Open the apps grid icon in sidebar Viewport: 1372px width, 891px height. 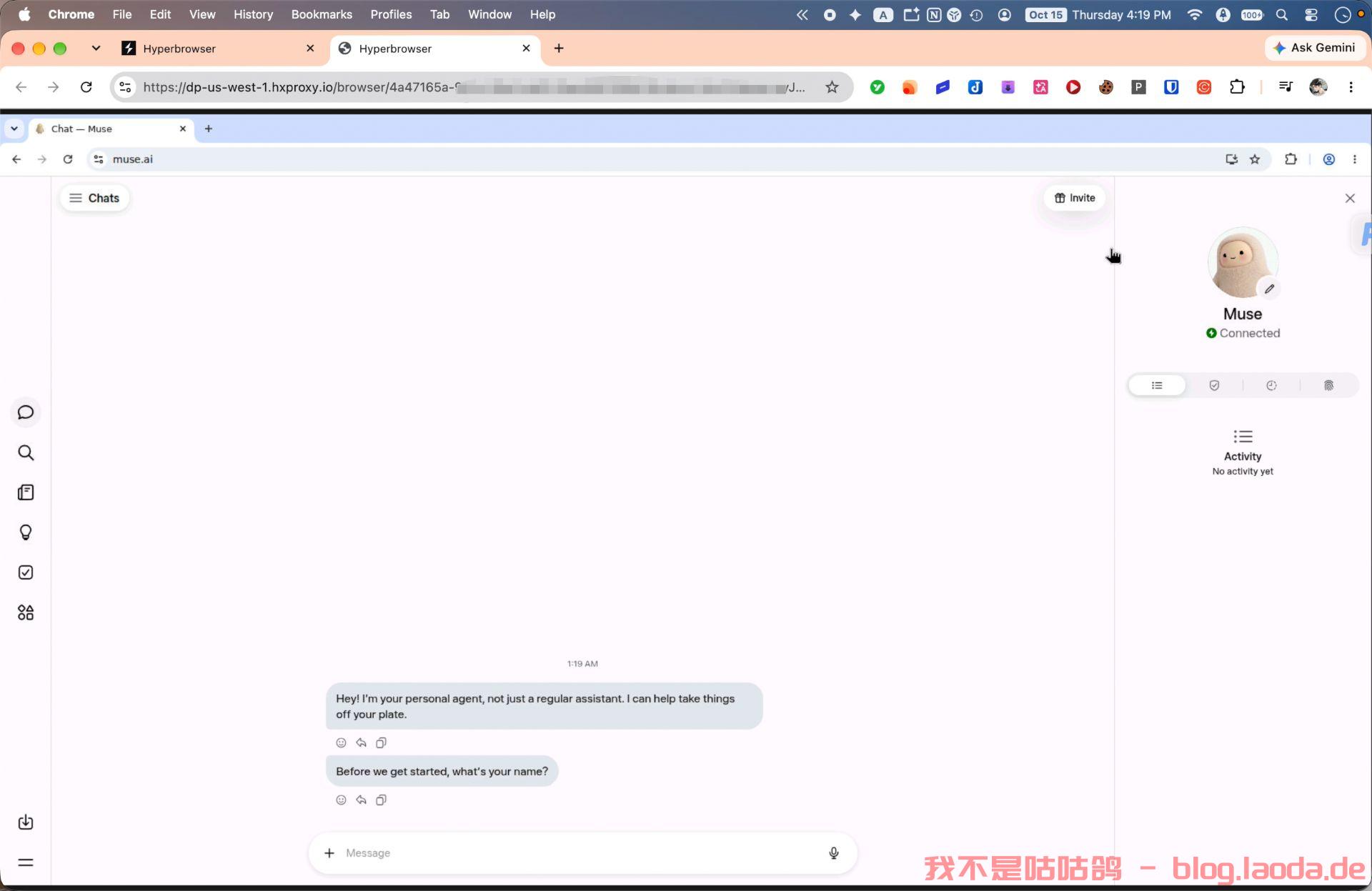26,612
